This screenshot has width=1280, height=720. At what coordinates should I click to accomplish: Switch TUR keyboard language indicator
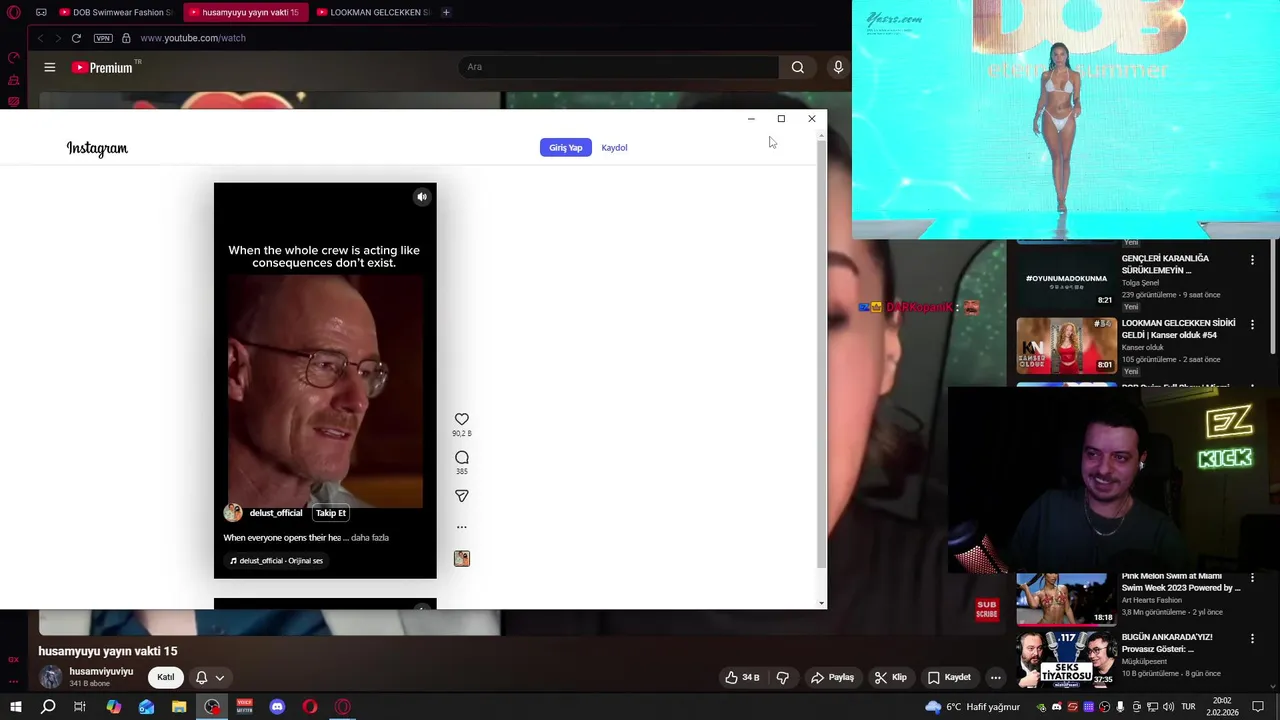pos(1188,707)
